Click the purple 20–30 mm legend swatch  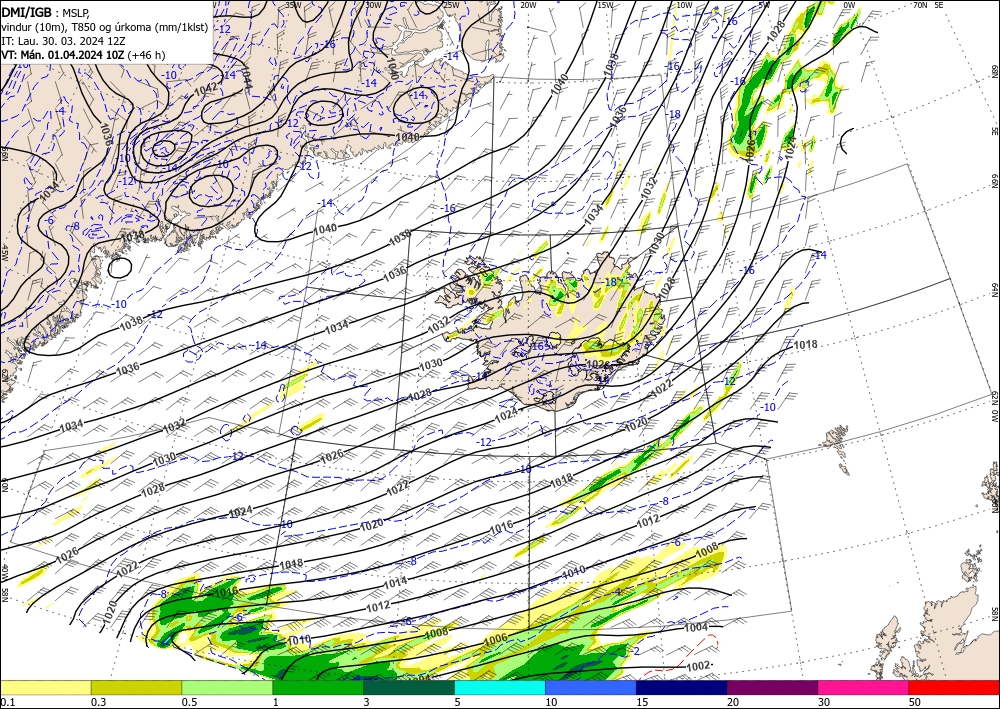(772, 687)
